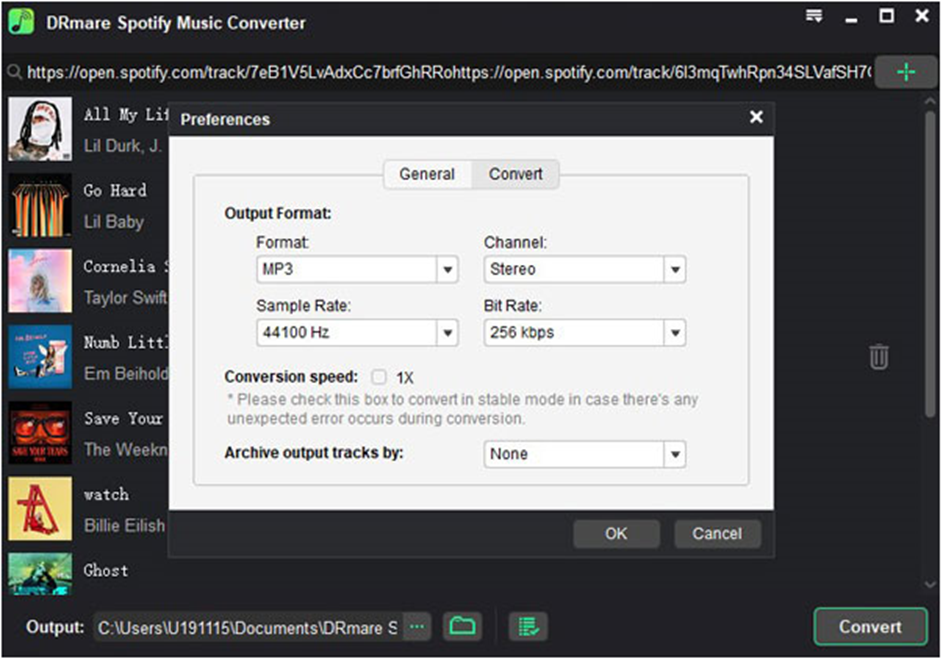Close the Preferences dialog with X
The image size is (943, 659).
[756, 118]
